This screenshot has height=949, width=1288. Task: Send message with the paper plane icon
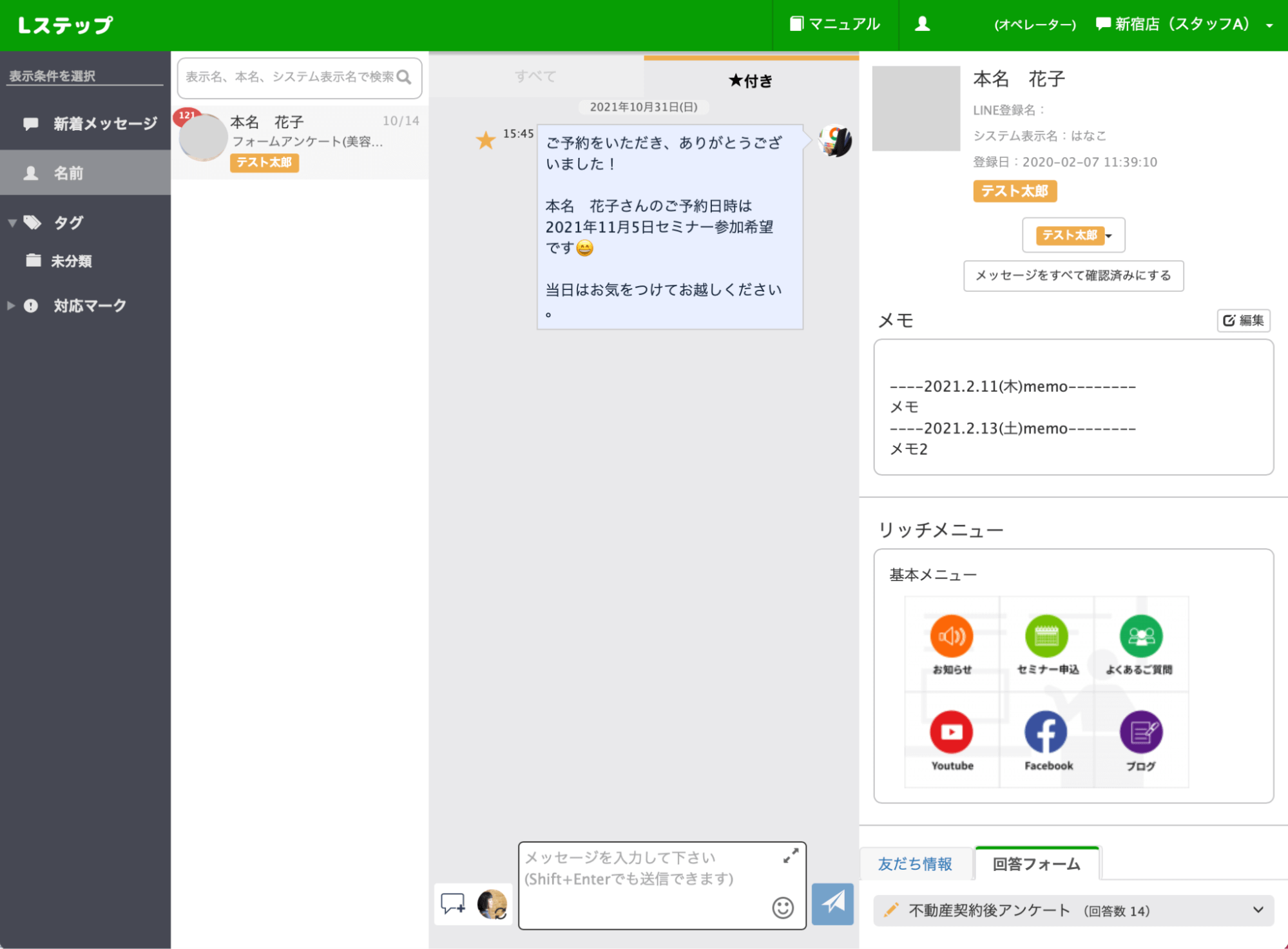tap(832, 905)
